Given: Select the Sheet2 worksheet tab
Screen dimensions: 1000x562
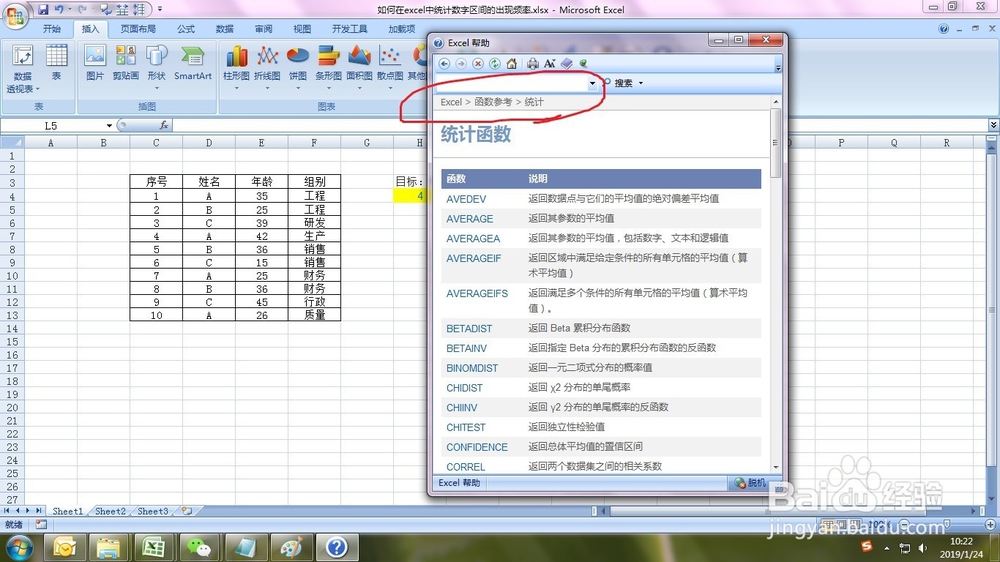Looking at the screenshot, I should click(110, 511).
